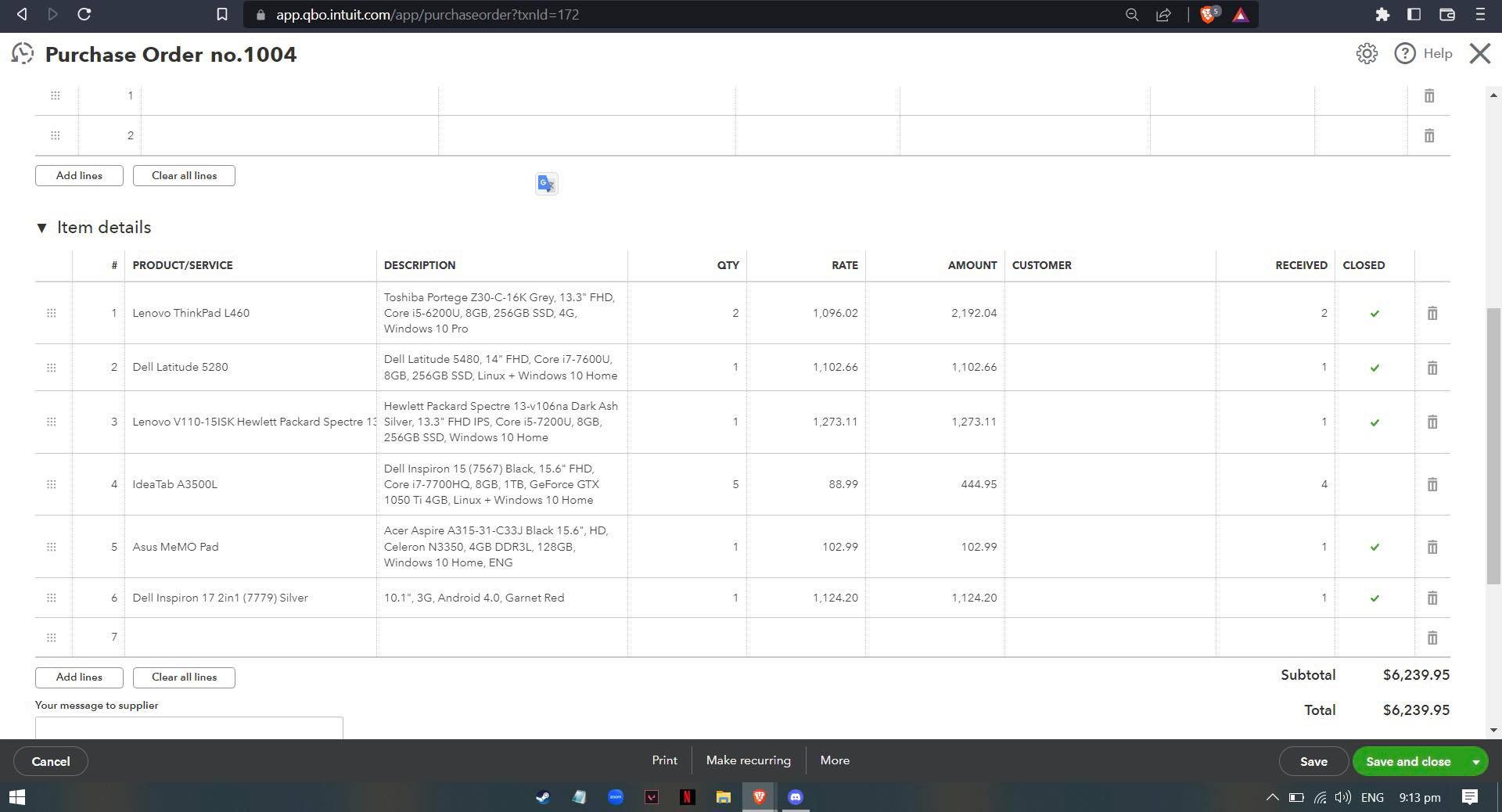Grab the drag handle of Dell Latitude 5280 row
This screenshot has width=1502, height=812.
(52, 367)
